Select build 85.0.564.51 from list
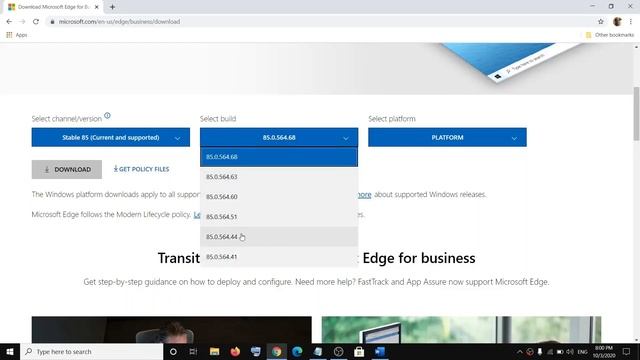The width and height of the screenshot is (640, 360). [279, 217]
